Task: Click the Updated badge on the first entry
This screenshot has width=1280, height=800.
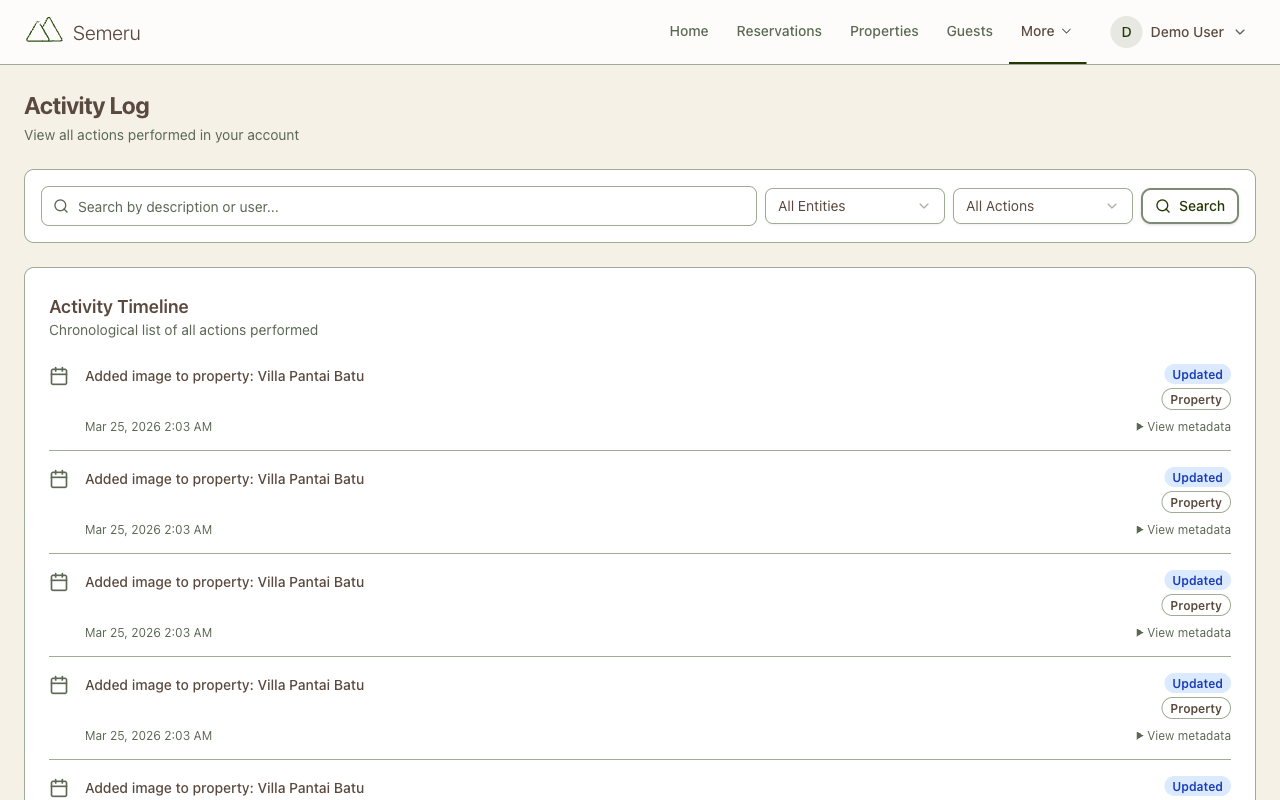Action: pos(1197,375)
